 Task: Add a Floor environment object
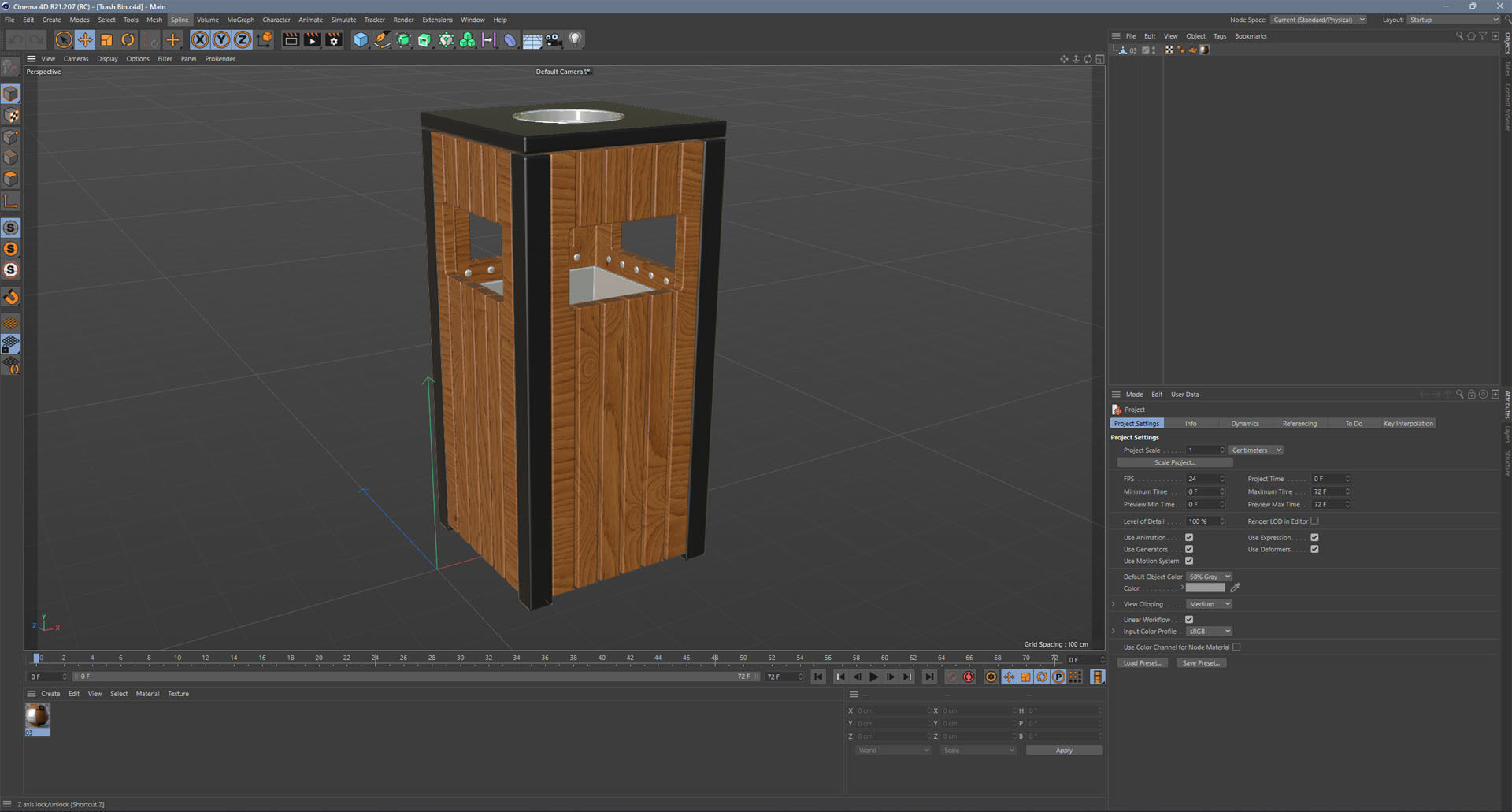[x=532, y=39]
